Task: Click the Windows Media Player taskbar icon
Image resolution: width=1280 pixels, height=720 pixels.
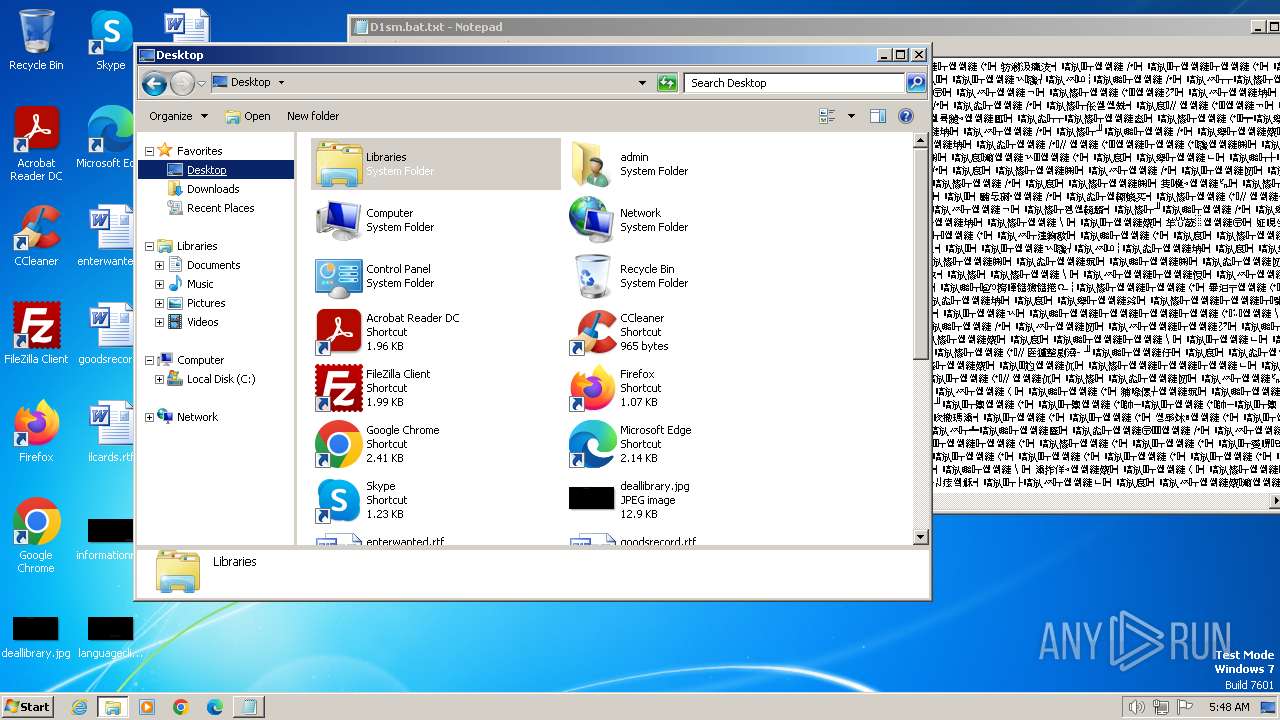Action: point(147,707)
